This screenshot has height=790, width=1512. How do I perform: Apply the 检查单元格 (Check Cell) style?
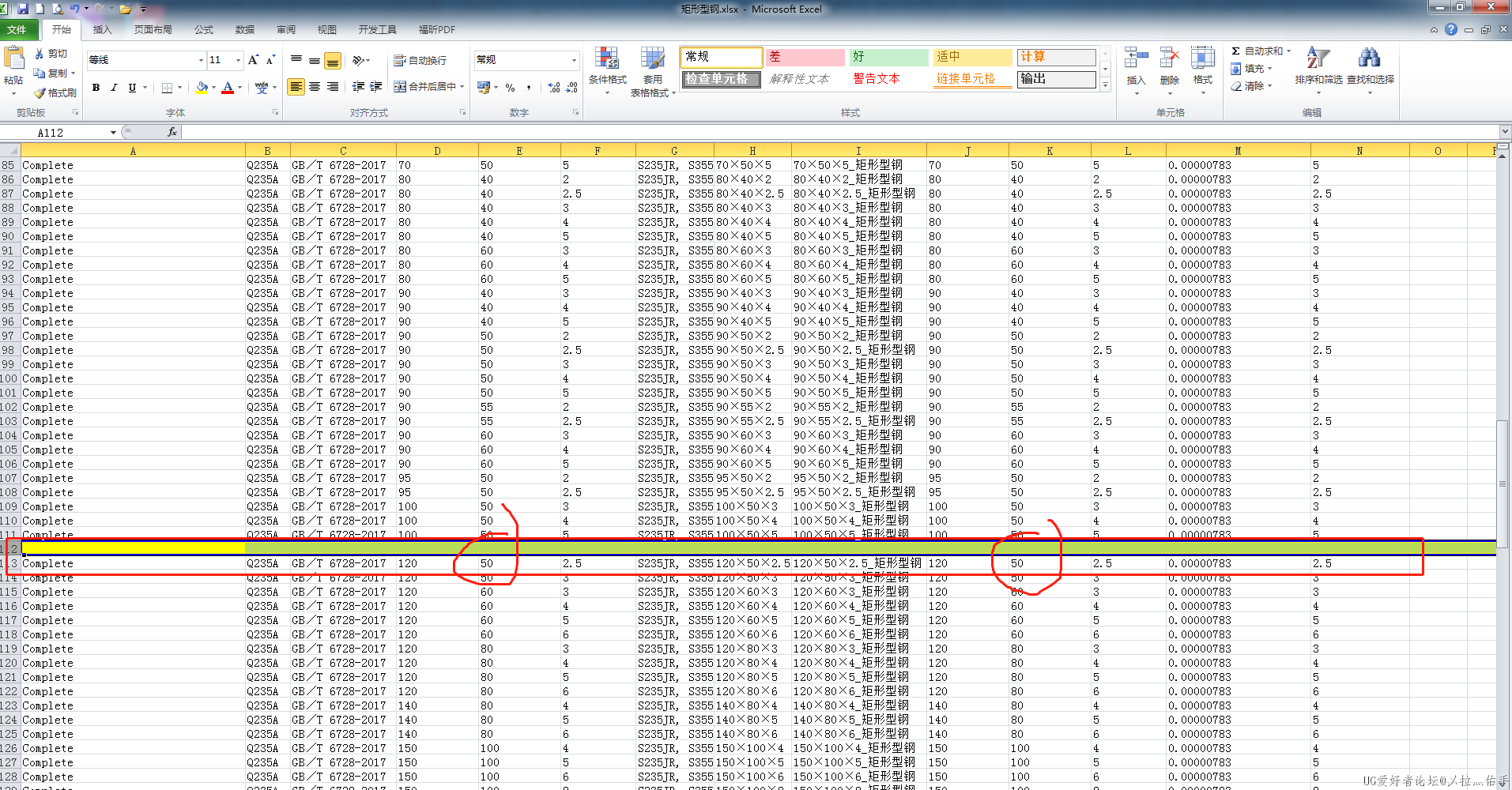point(722,79)
